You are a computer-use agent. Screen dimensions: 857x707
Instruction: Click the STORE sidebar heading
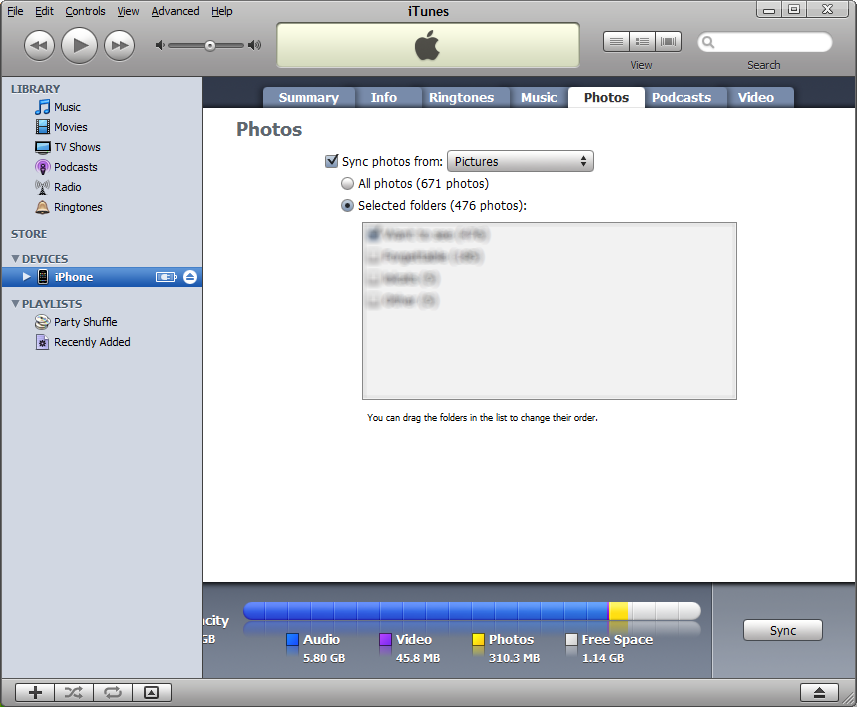(x=29, y=234)
